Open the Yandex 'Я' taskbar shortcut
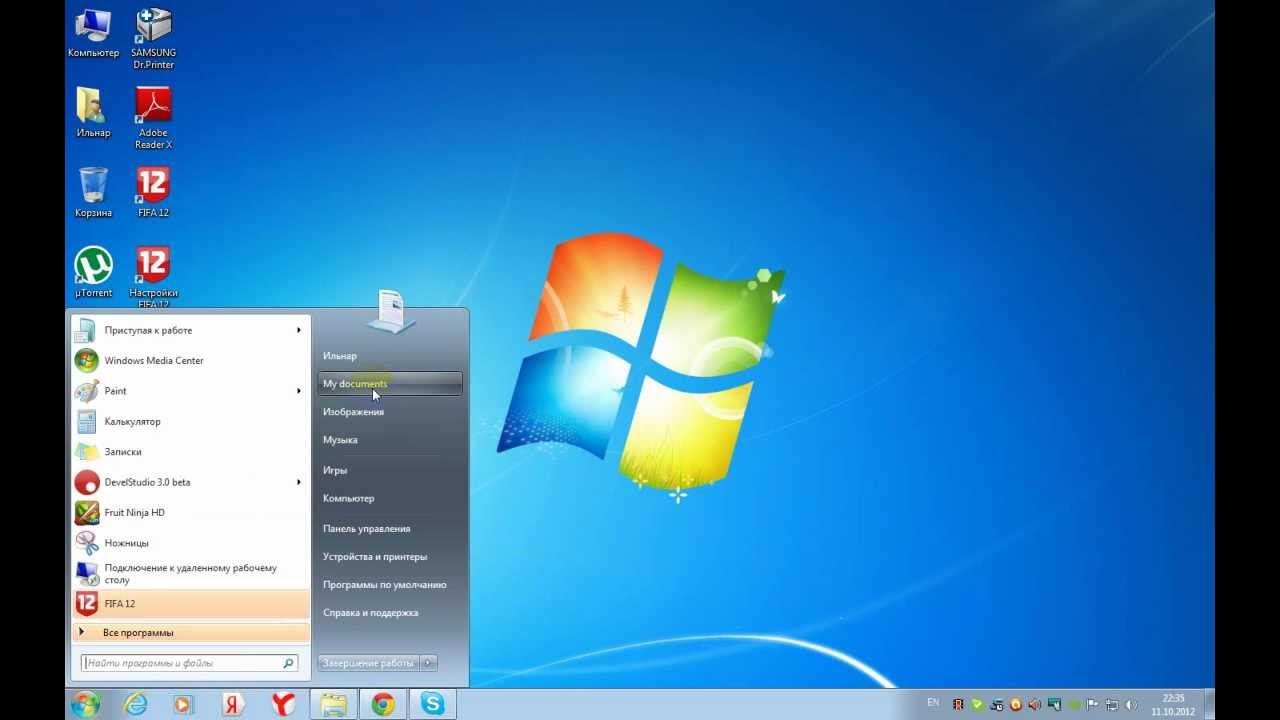The width and height of the screenshot is (1280, 720). pyautogui.click(x=233, y=704)
